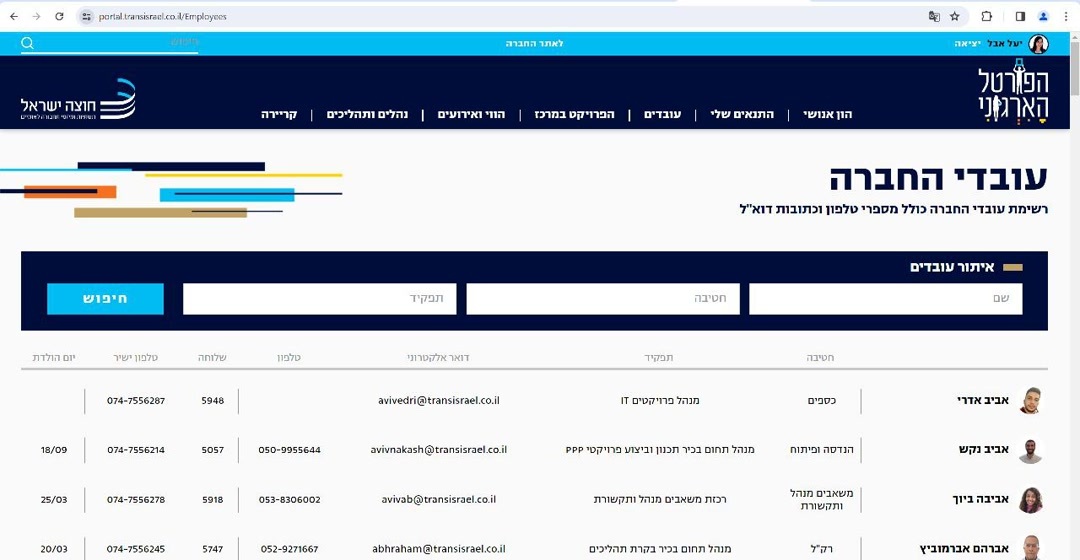This screenshot has height=560, width=1080.
Task: Open email avivnakash@transisrael.co.il
Action: pyautogui.click(x=438, y=450)
